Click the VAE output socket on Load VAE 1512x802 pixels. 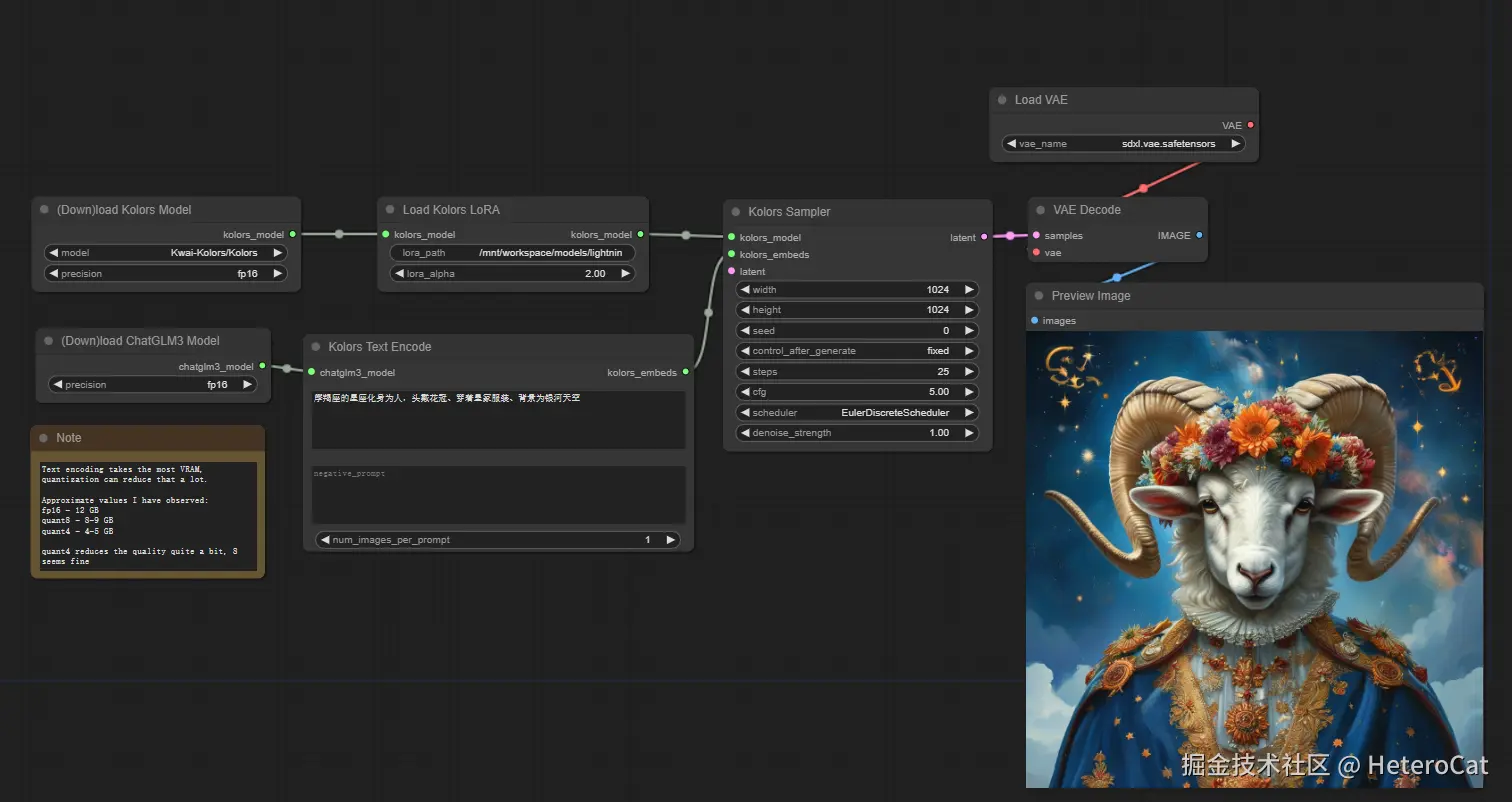[1250, 126]
